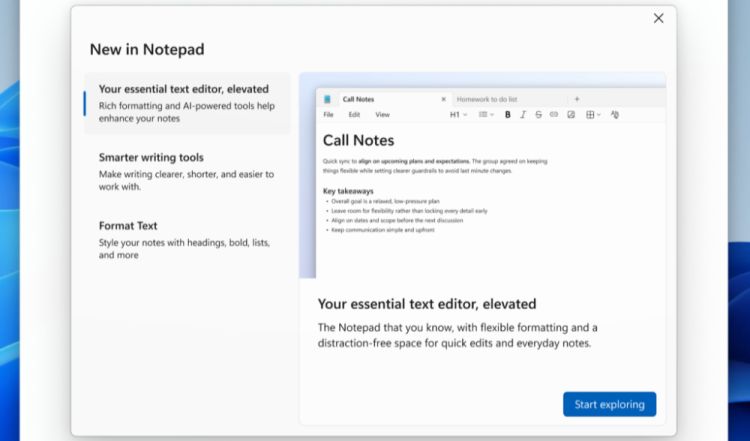Open the File menu in preview
The image size is (750, 441).
[x=329, y=115]
